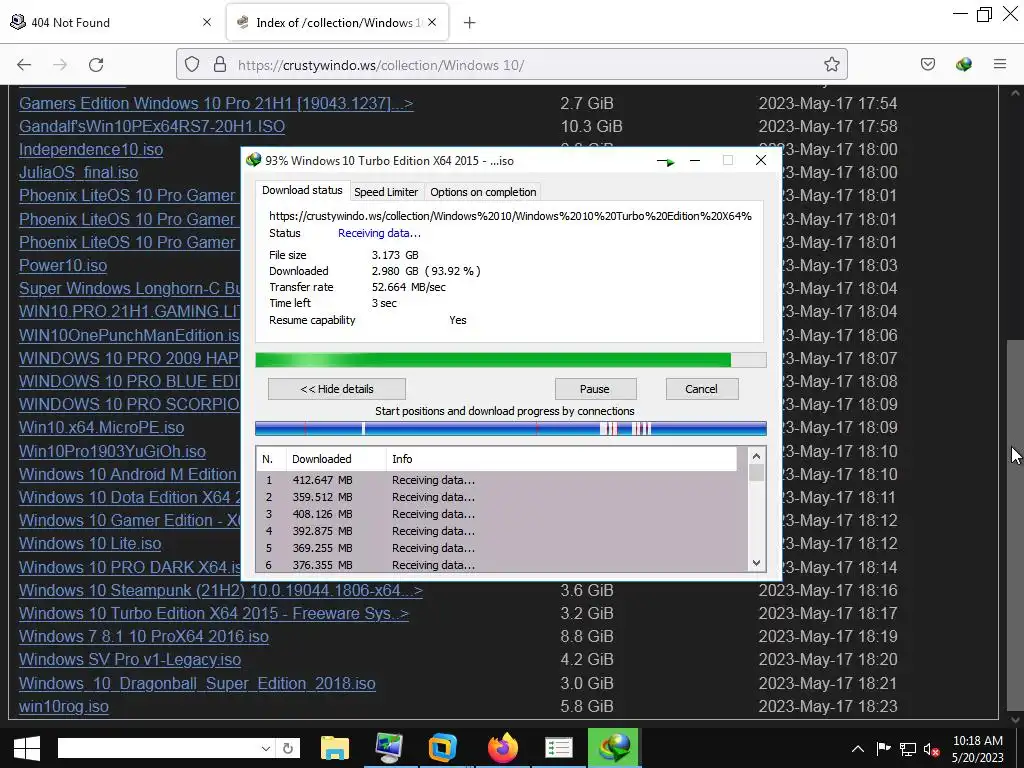Open the shield tracking protection icon
1024x768 pixels.
pyautogui.click(x=191, y=64)
